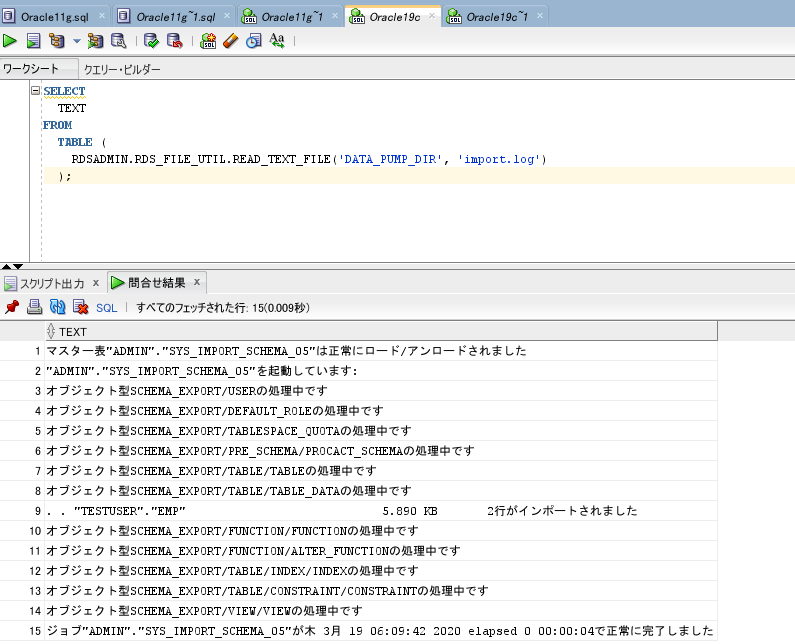Click the TEXT column header
Screen dimensions: 795x644
tap(381, 332)
